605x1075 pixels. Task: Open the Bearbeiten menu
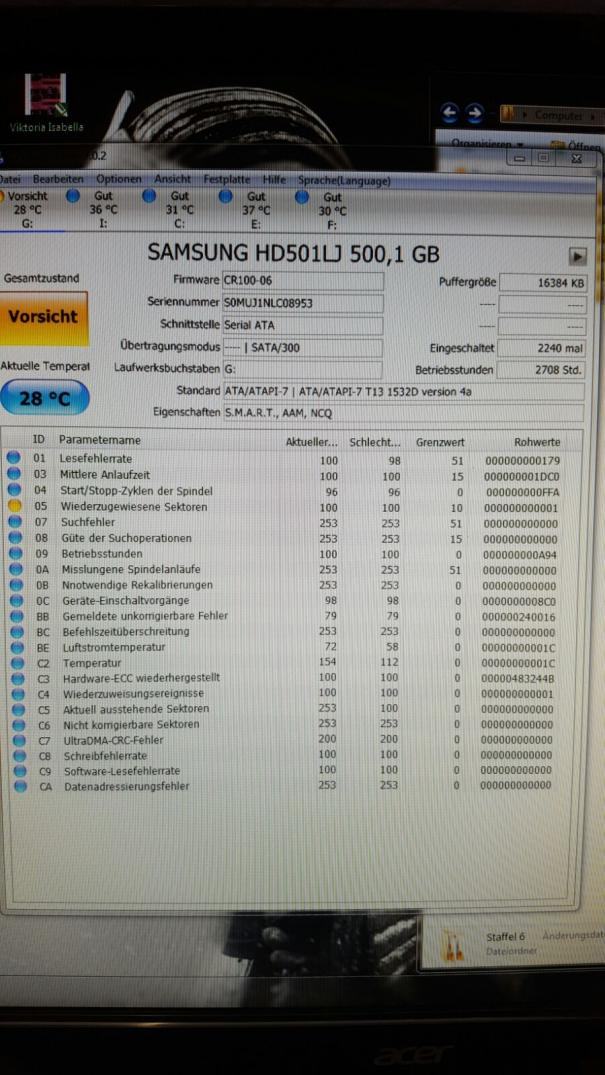(x=58, y=179)
